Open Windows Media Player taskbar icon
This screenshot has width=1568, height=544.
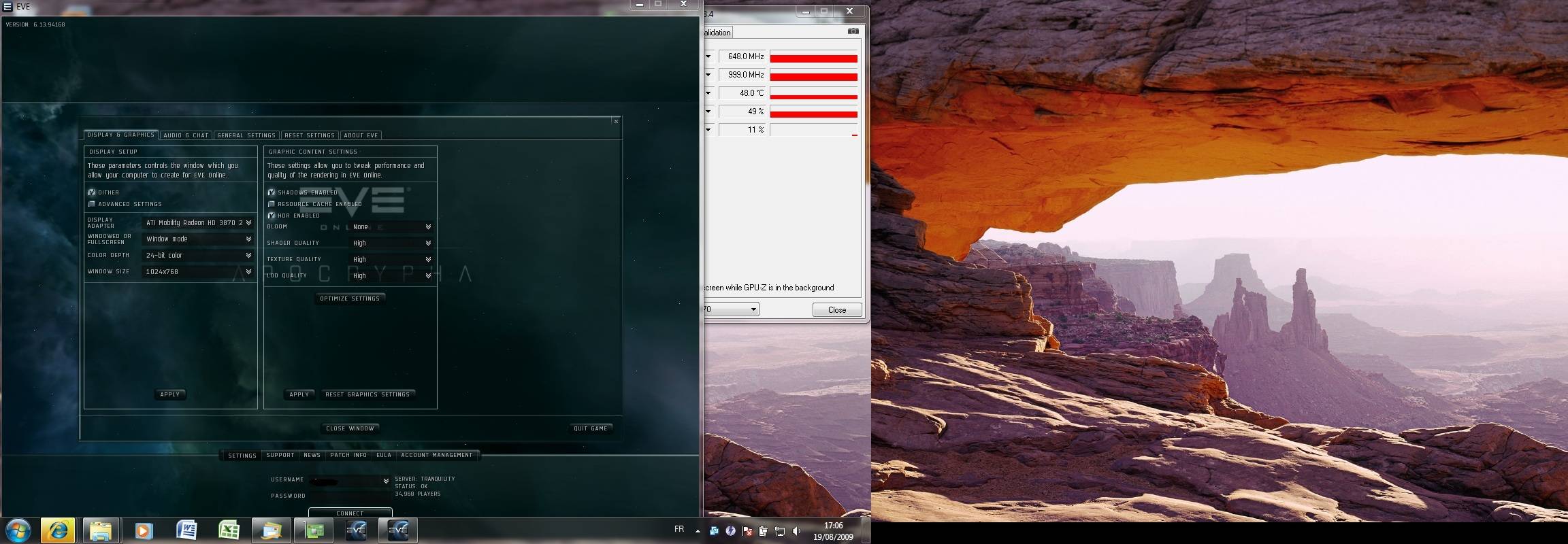144,530
